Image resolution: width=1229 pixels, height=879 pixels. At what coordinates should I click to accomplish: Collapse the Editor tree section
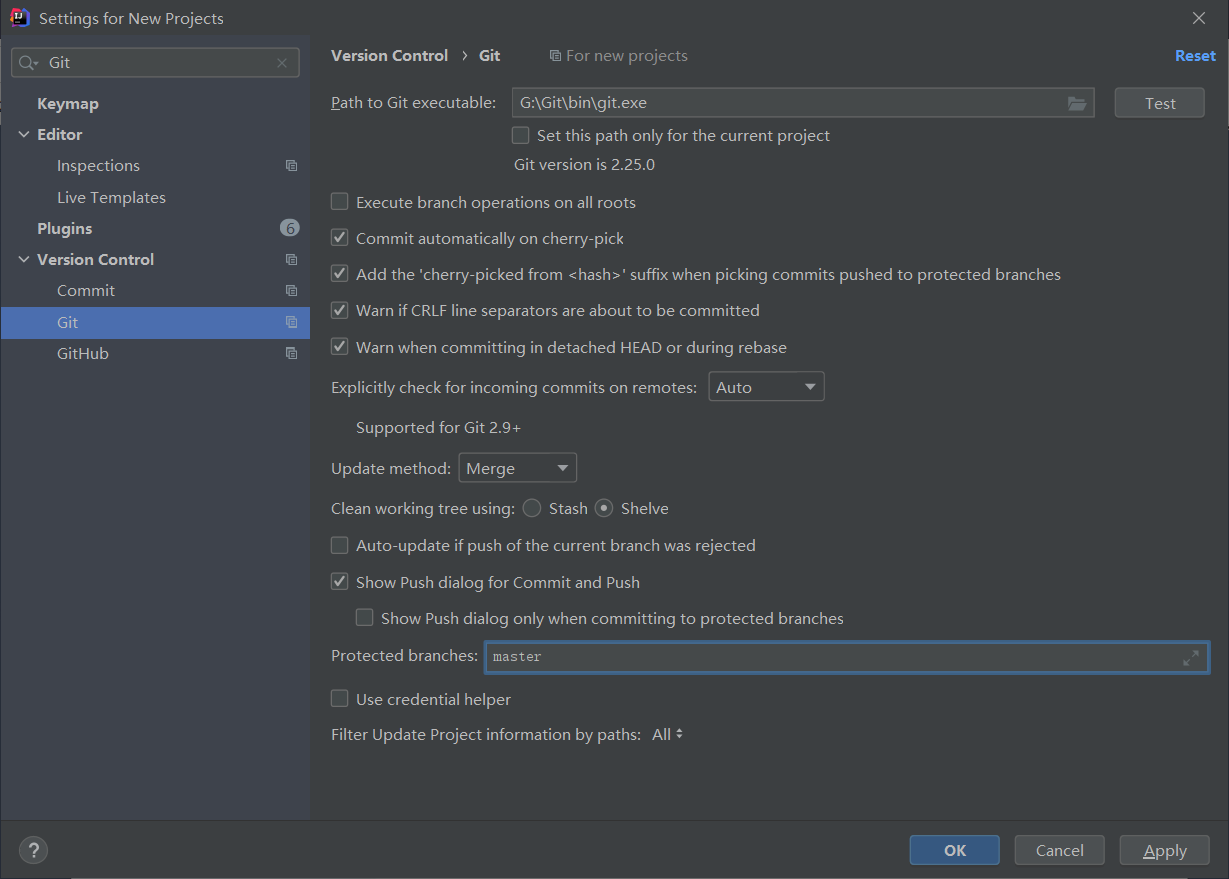[24, 135]
